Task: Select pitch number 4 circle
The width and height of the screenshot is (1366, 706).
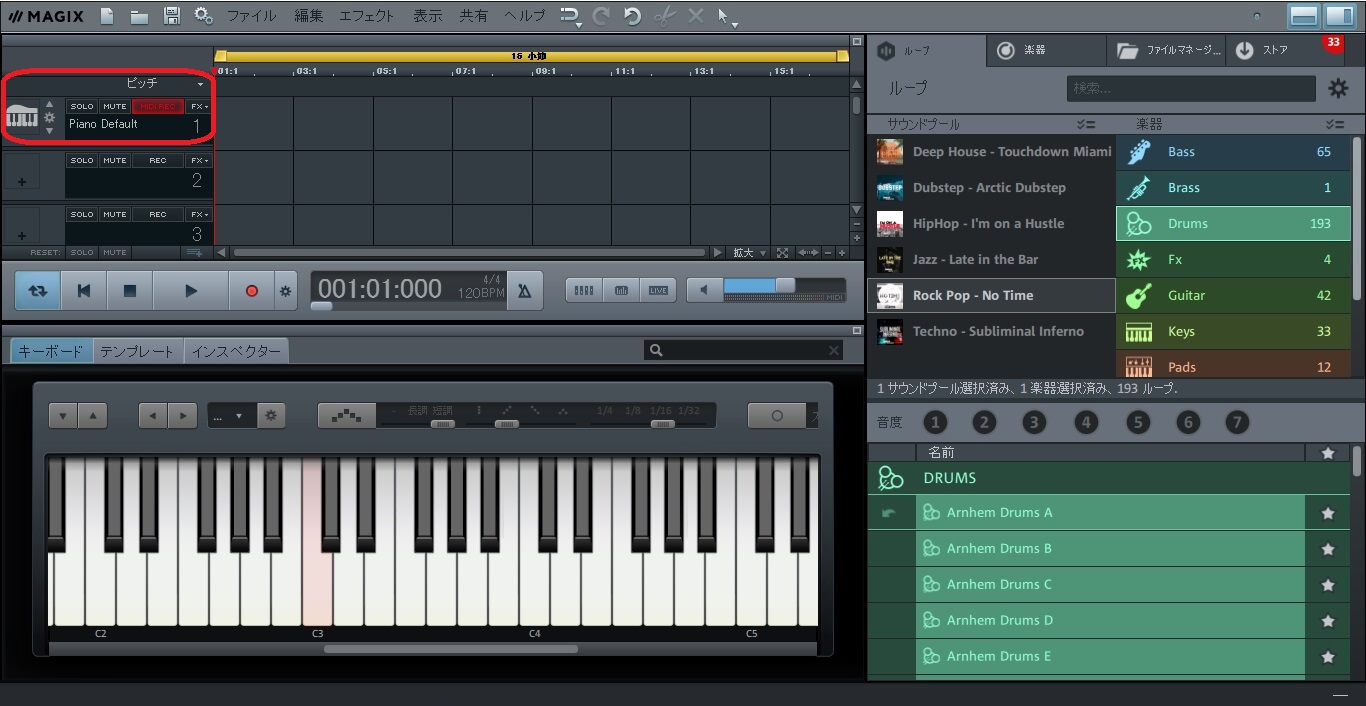Action: click(1086, 422)
